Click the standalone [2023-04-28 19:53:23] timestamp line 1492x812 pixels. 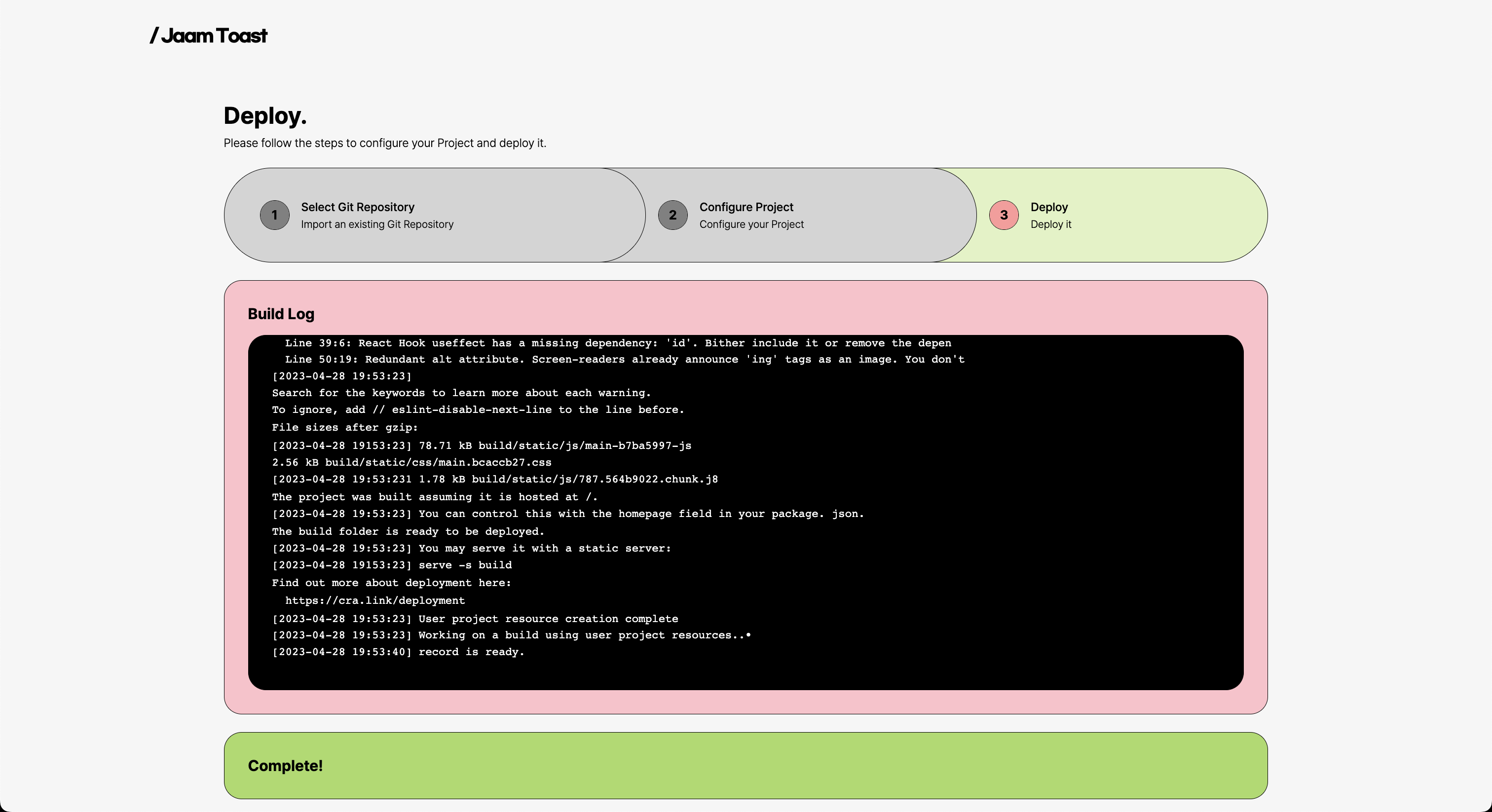[342, 376]
